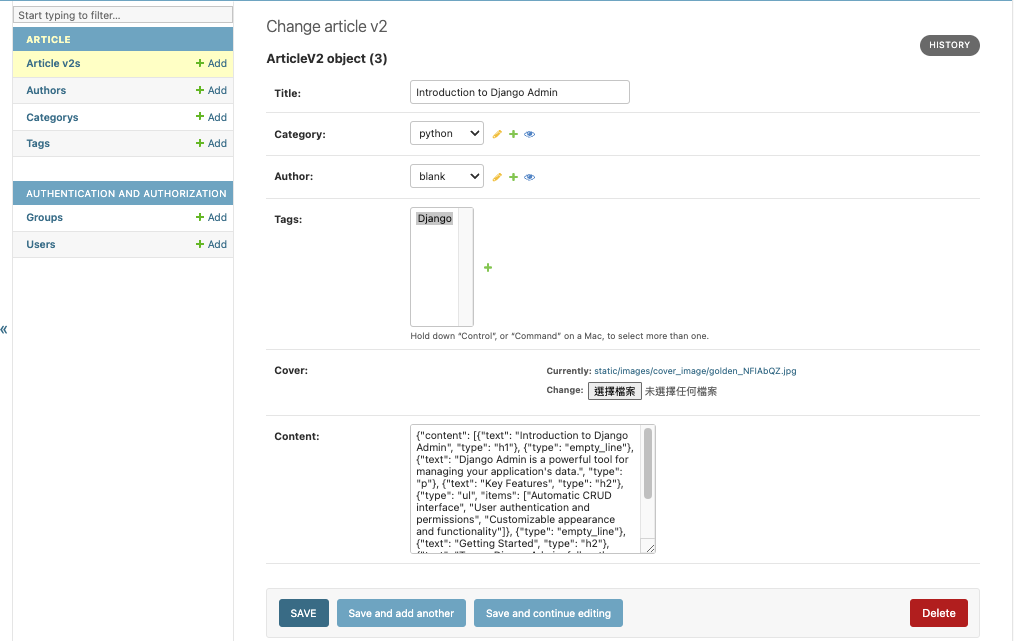The height and width of the screenshot is (641, 1014).
Task: Open Authentication and Authorization section header
Action: click(x=126, y=193)
